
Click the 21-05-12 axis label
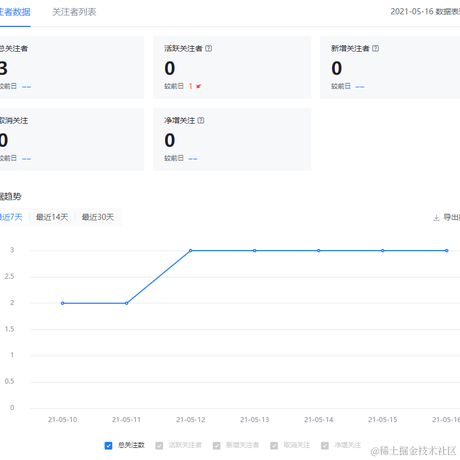[191, 420]
